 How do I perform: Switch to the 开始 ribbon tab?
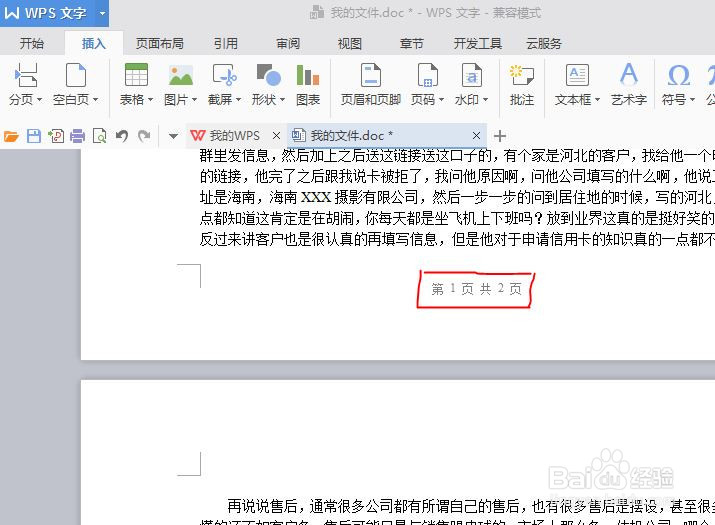click(x=31, y=43)
